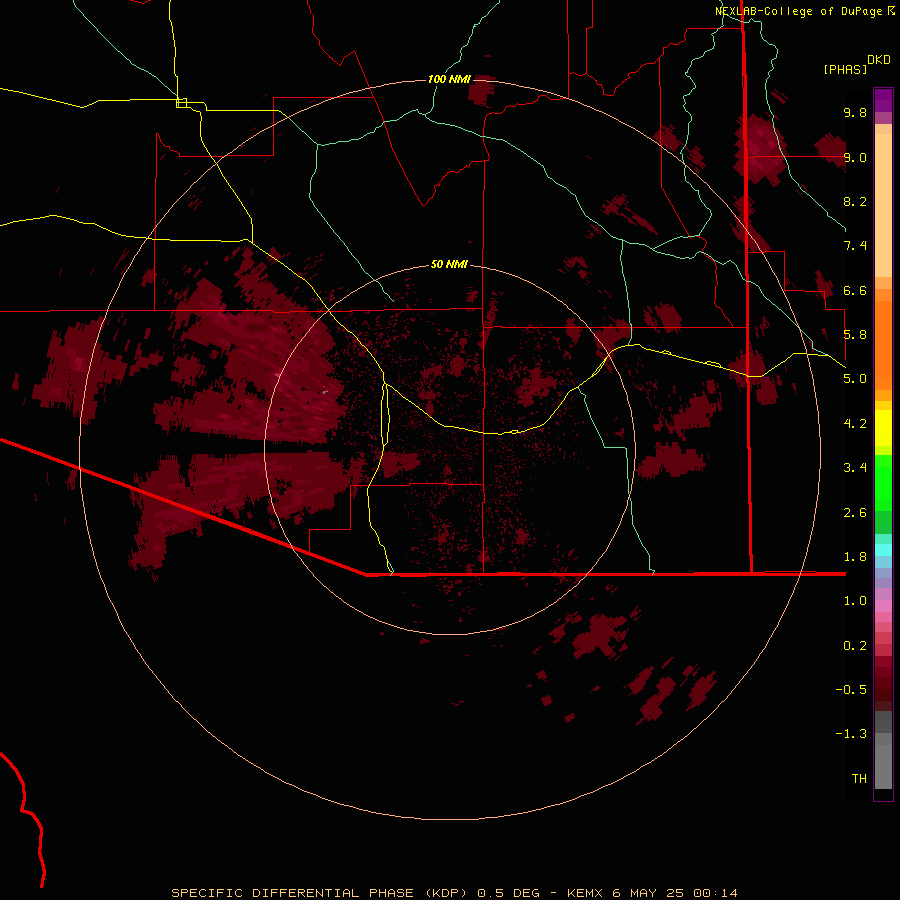Click the 0.2 value on color scale

pos(855,646)
